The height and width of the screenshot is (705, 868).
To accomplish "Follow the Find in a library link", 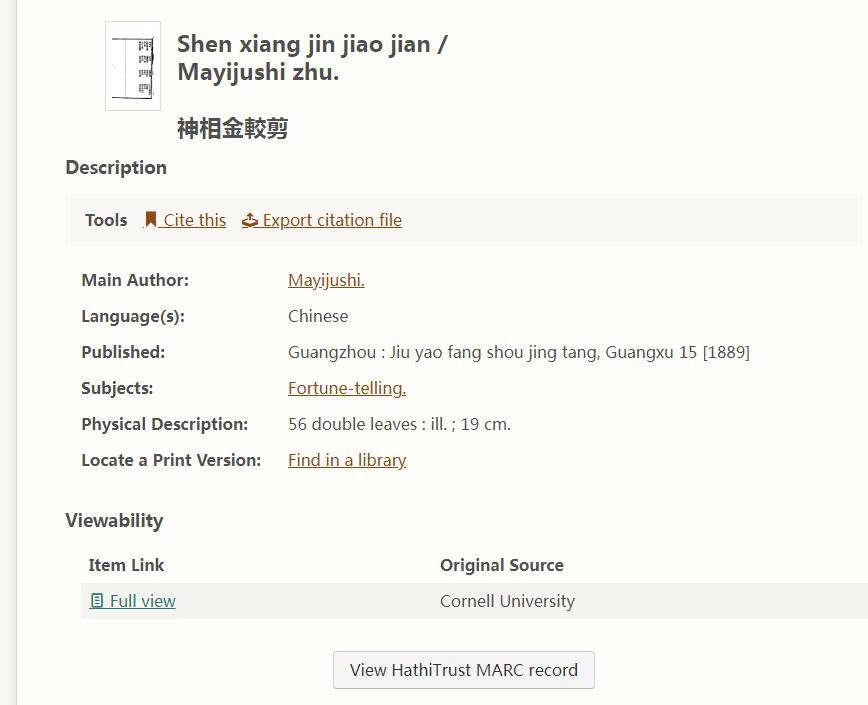I will (x=347, y=460).
